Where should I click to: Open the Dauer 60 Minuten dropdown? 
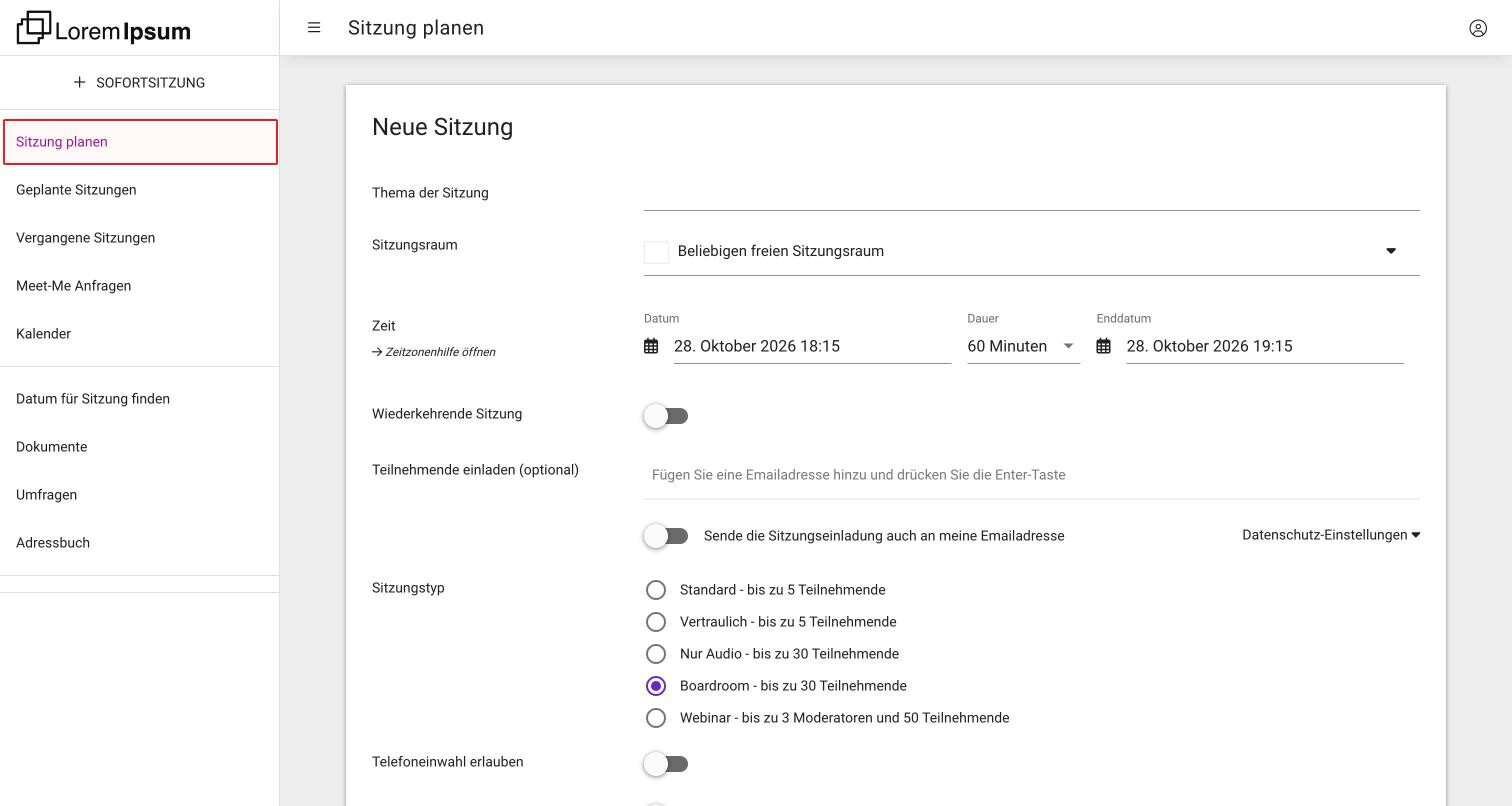(1023, 346)
